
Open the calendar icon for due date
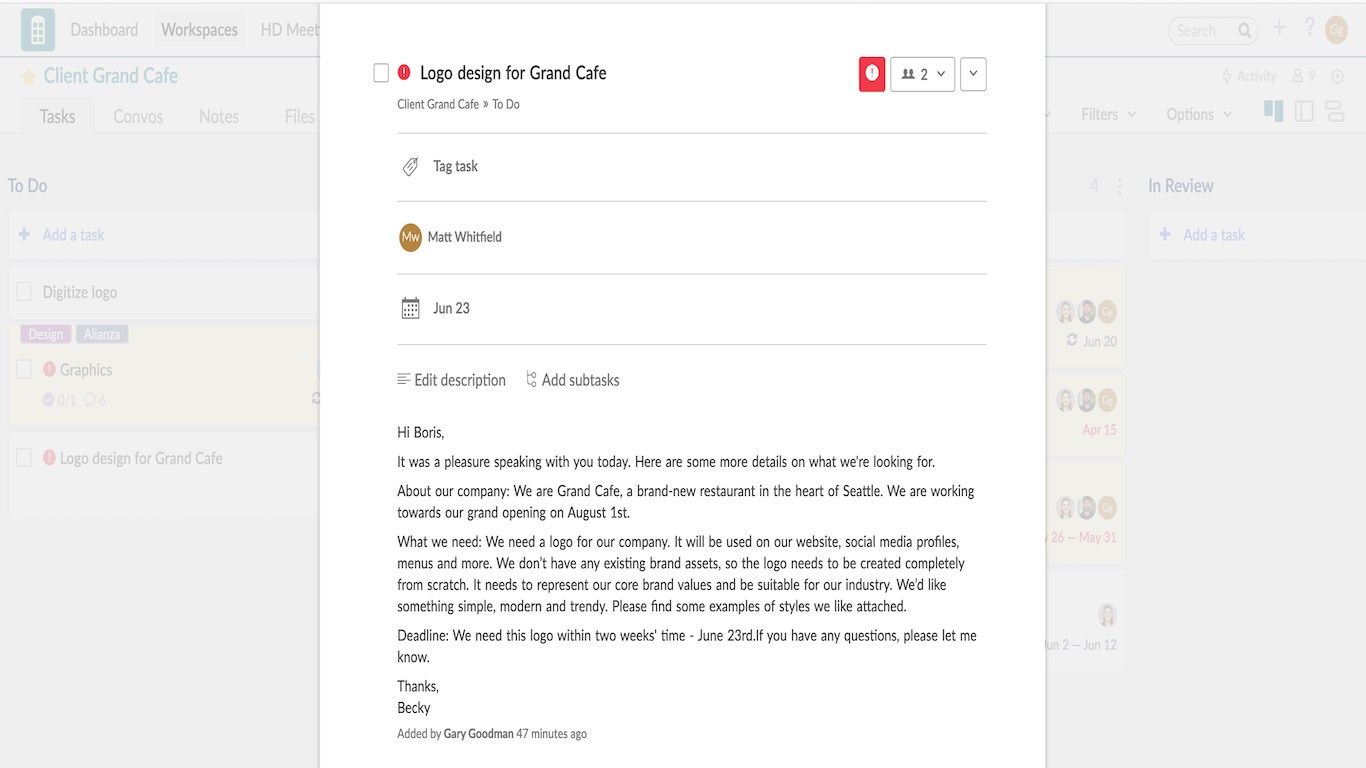[x=410, y=308]
